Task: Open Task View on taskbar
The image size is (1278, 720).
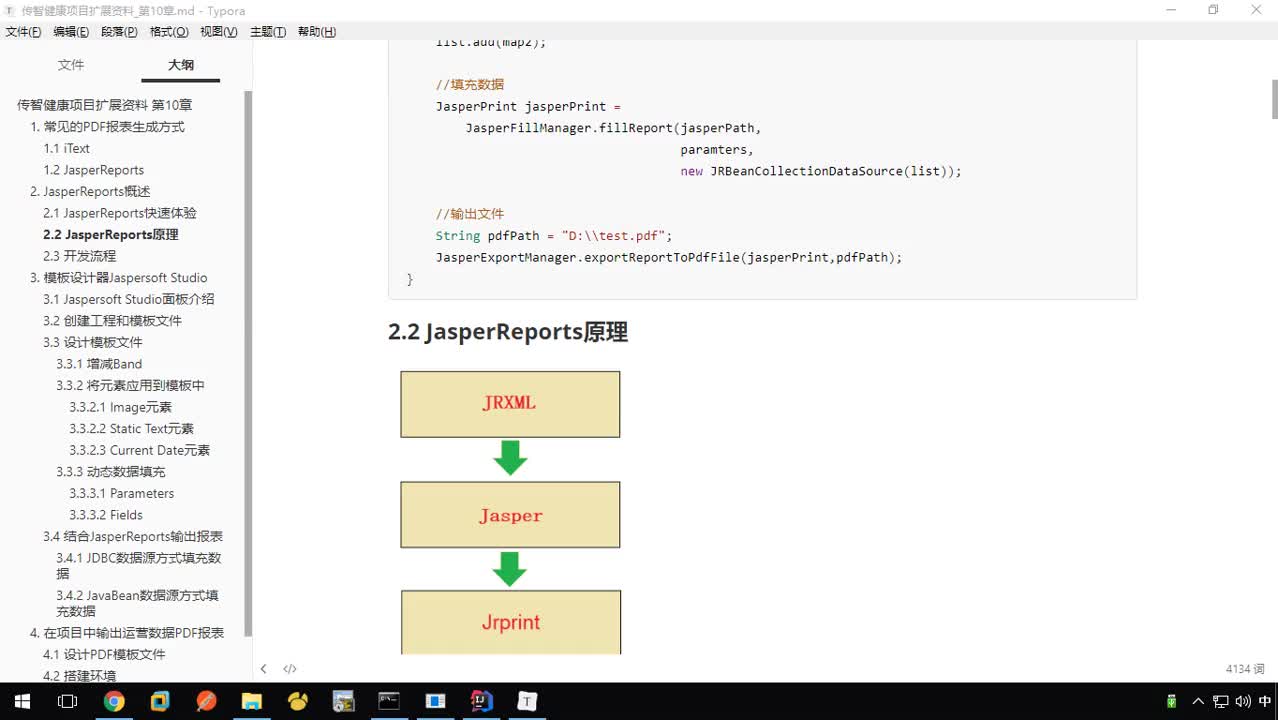Action: 67,701
